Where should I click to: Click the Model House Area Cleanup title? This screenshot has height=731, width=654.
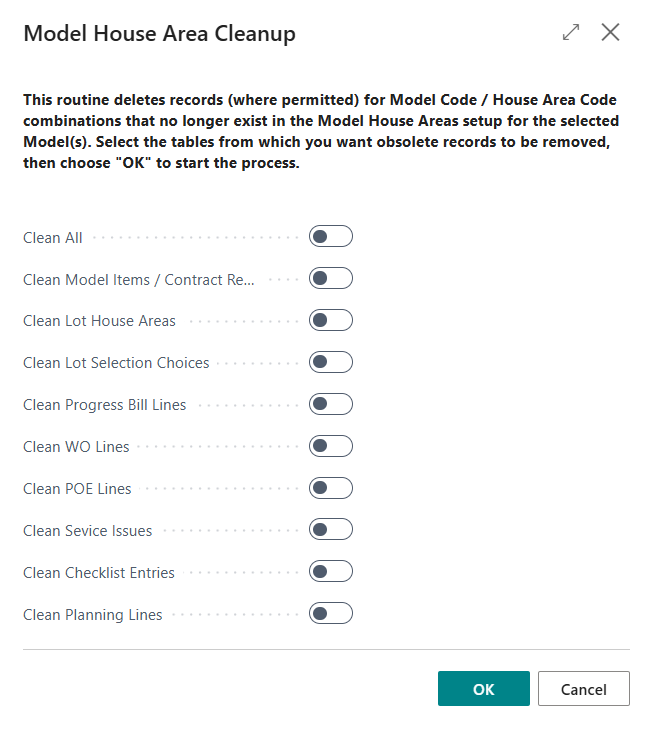[159, 34]
